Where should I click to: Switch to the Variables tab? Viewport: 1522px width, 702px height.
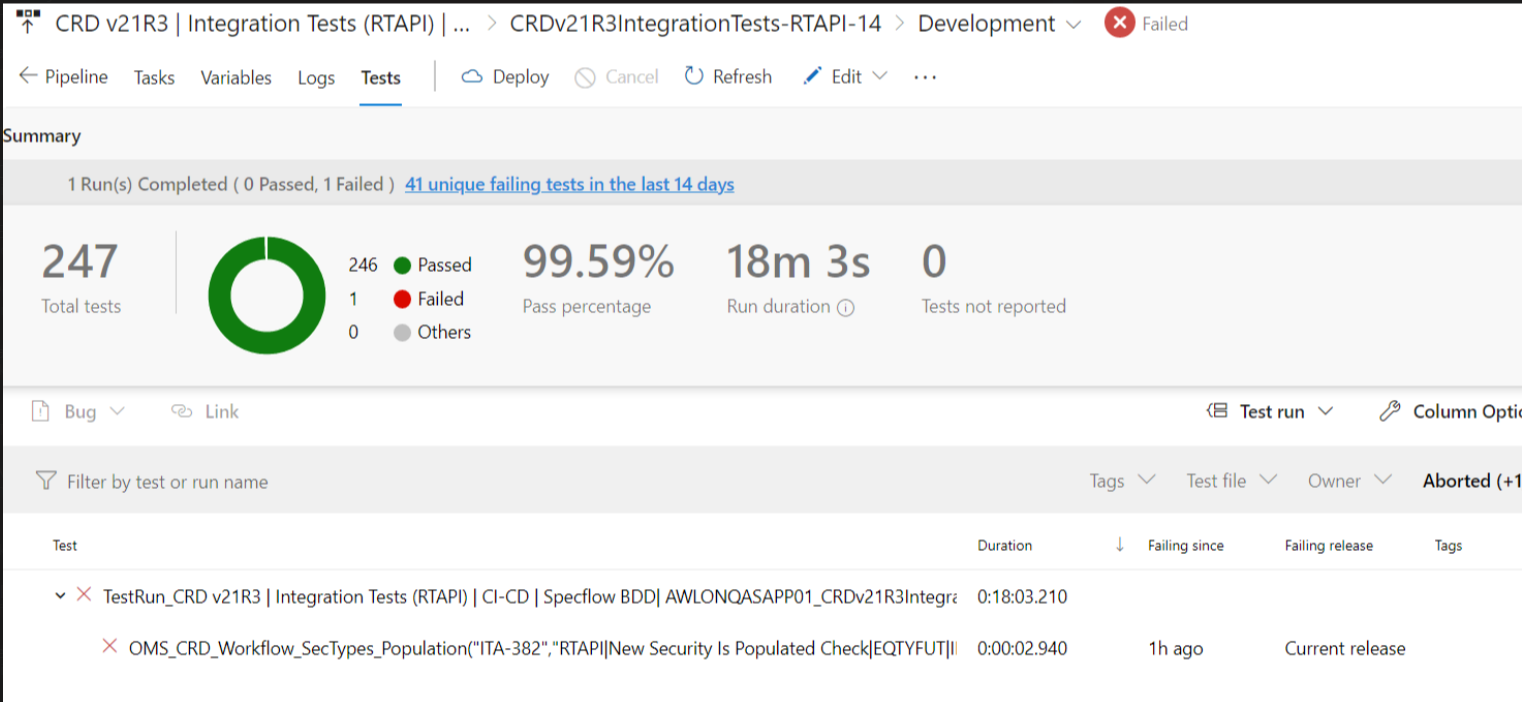236,78
